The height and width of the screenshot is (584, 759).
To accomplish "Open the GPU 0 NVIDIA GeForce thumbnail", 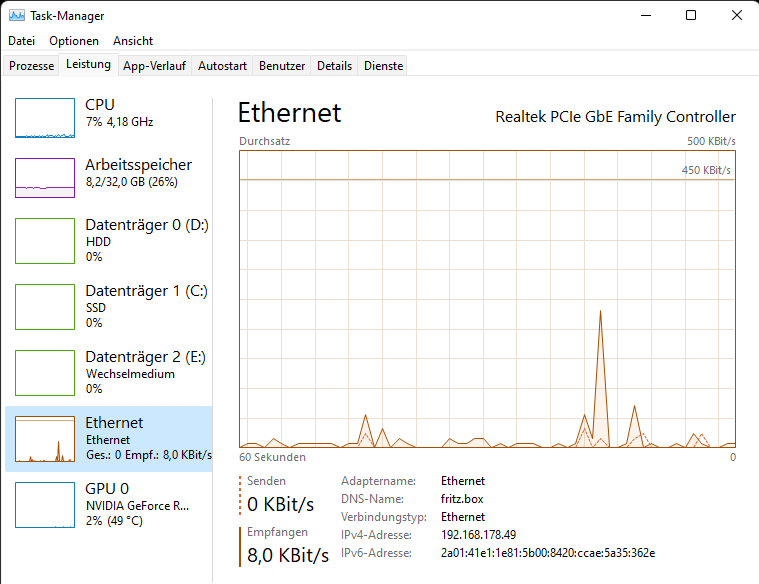I will 45,505.
